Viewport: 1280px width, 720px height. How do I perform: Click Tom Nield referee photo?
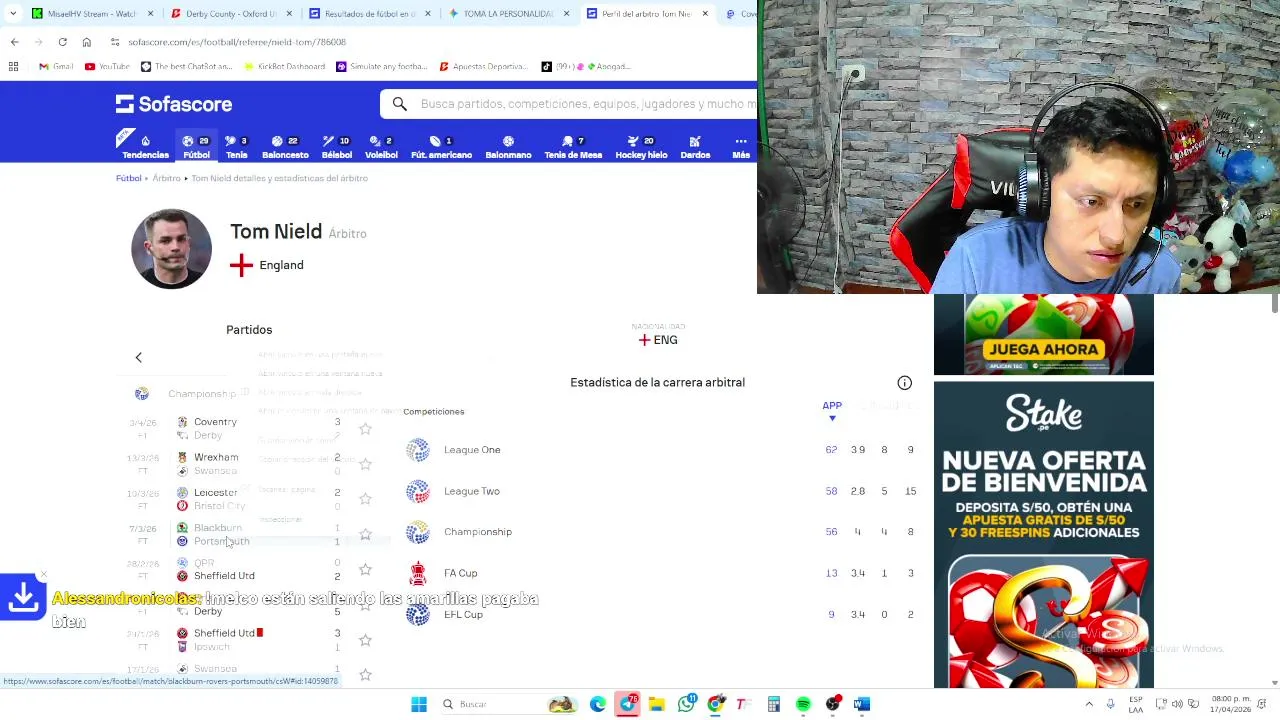click(171, 249)
